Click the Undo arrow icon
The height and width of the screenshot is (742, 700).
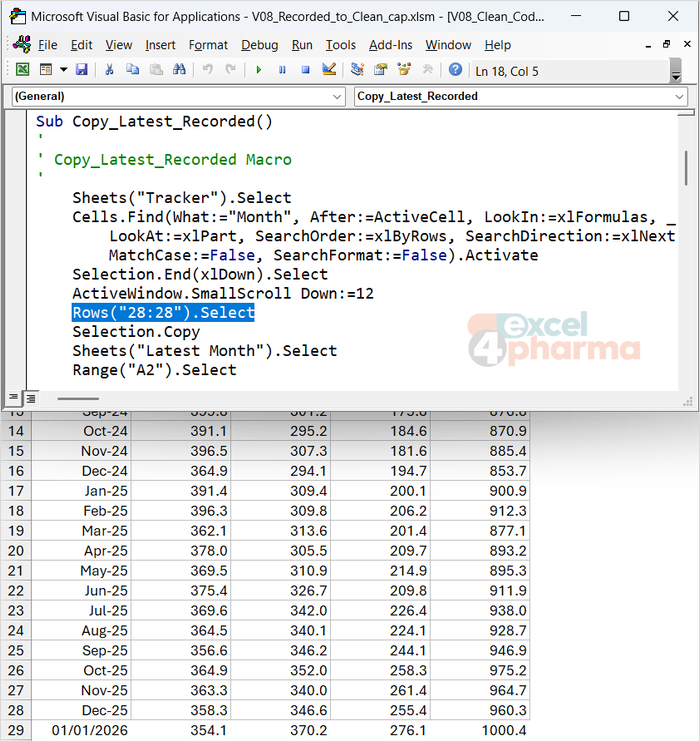pos(207,70)
